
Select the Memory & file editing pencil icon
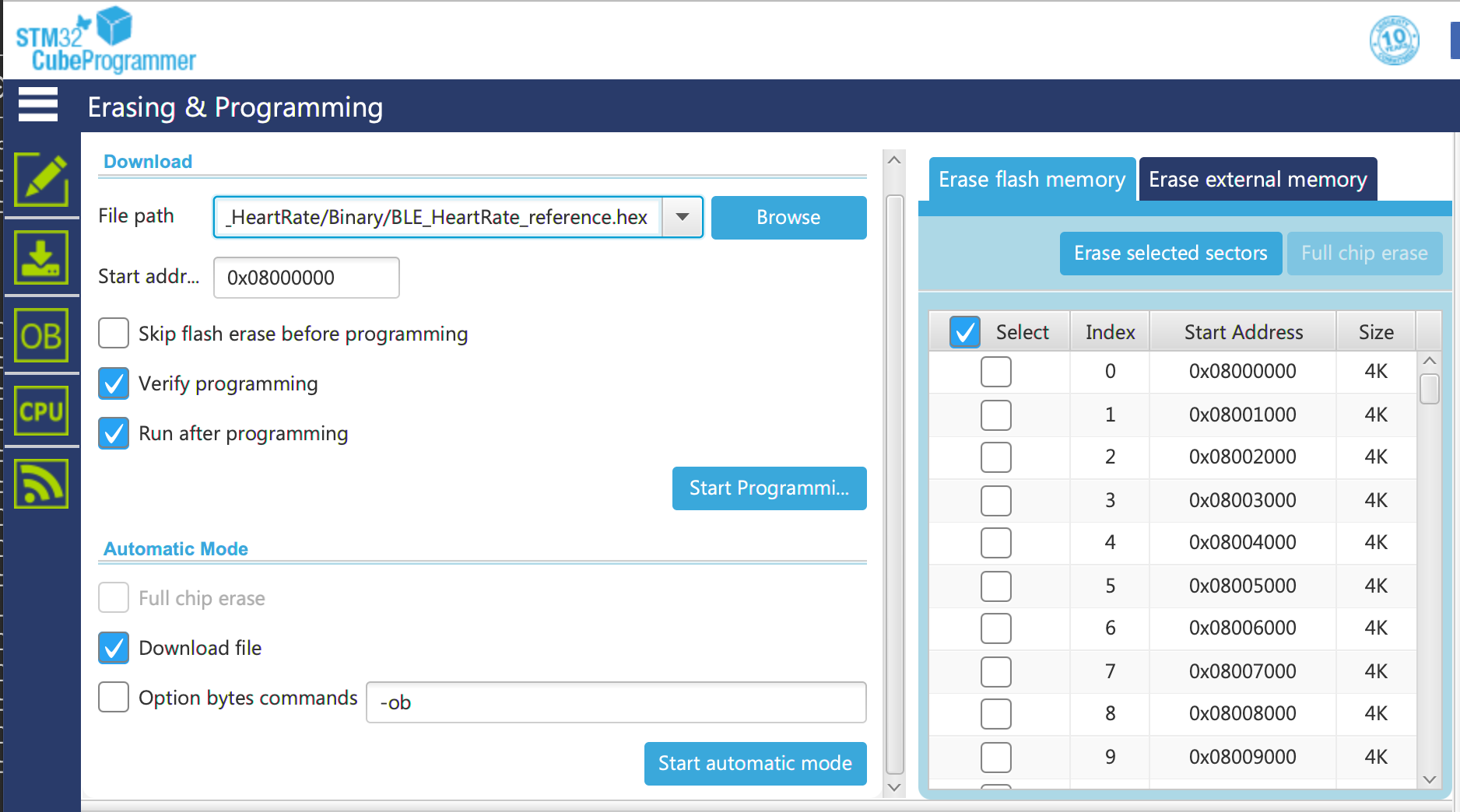coord(41,180)
